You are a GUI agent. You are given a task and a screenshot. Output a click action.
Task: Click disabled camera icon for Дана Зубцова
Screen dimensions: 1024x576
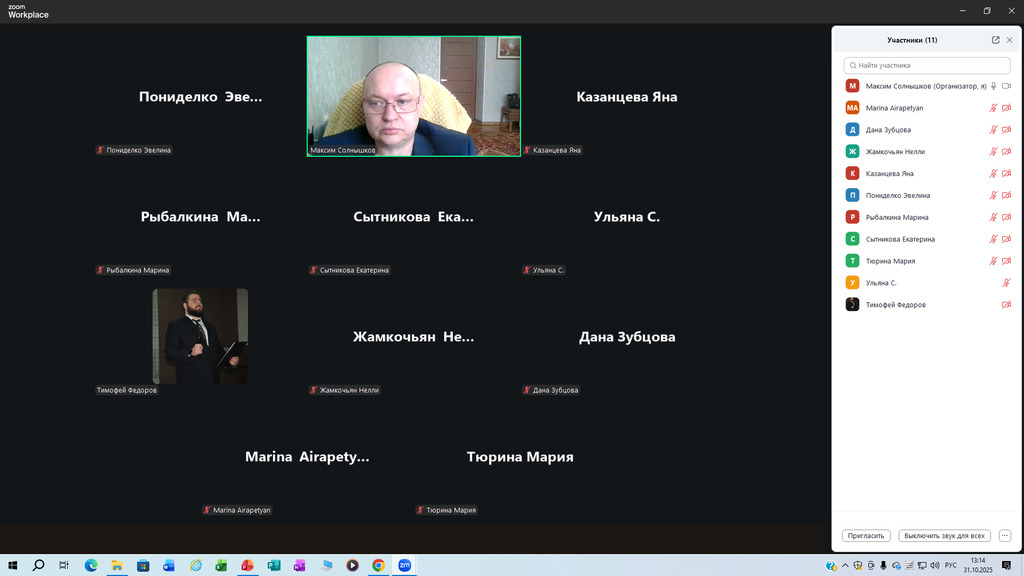point(1006,130)
